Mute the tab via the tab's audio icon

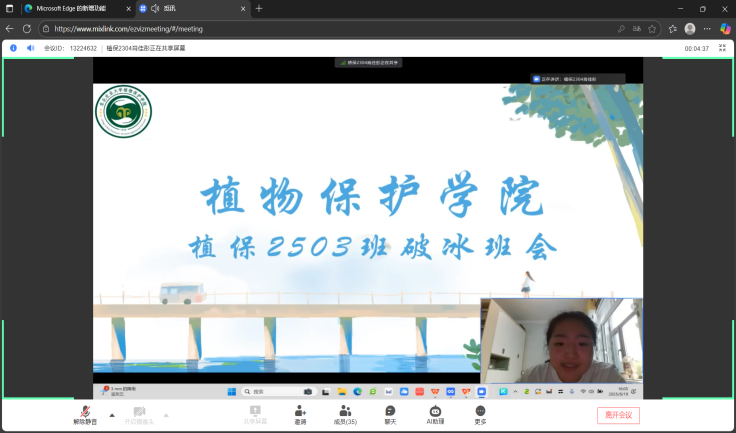[155, 8]
